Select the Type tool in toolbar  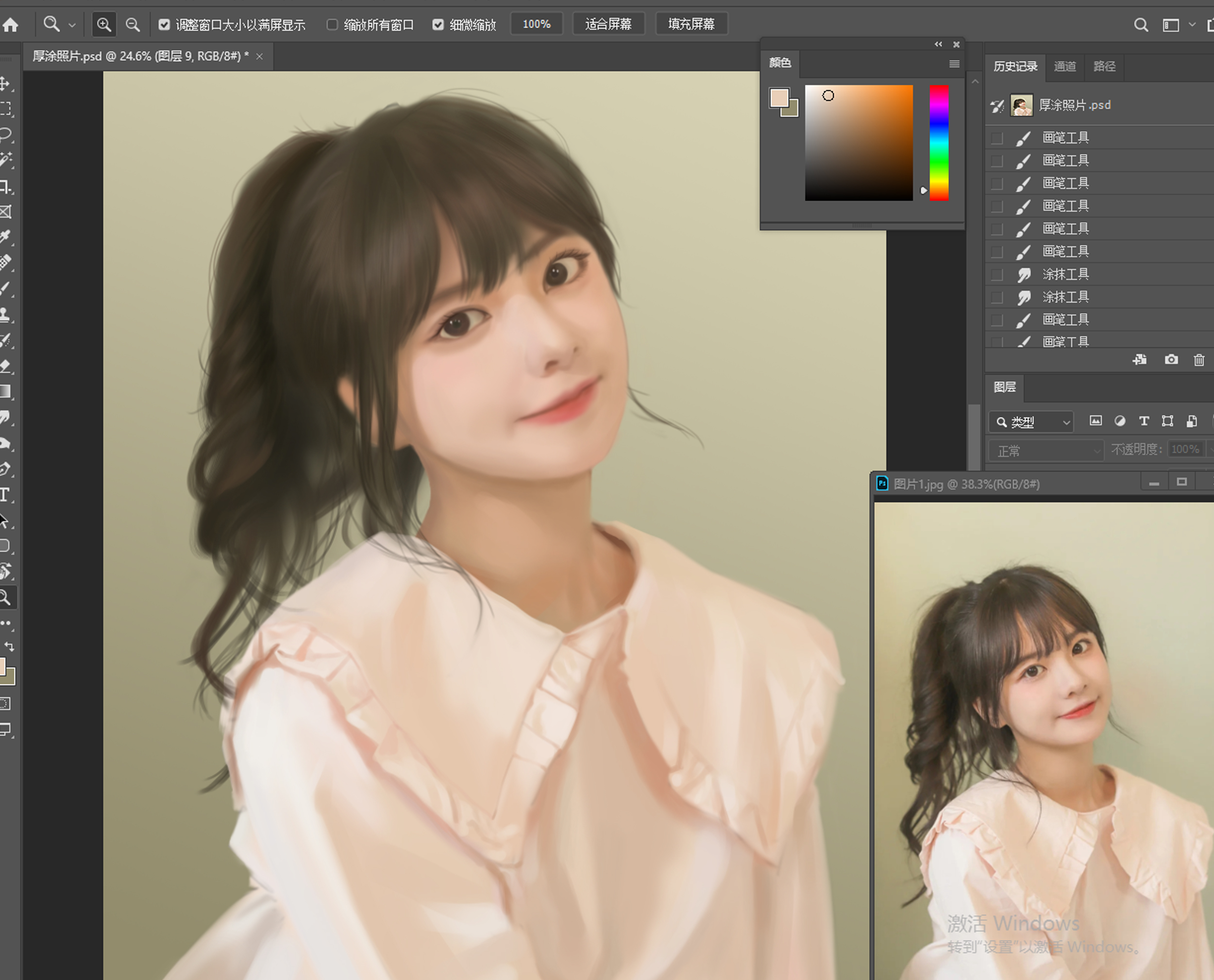[5, 495]
